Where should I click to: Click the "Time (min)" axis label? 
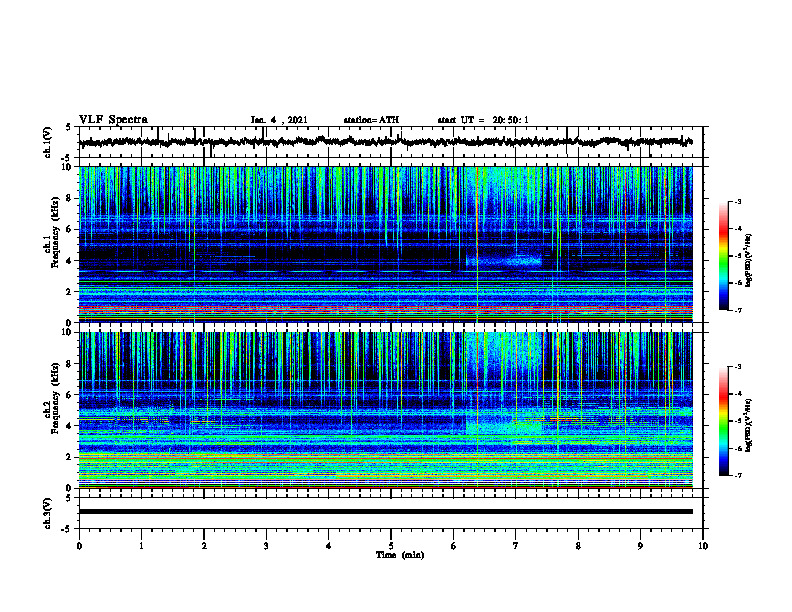point(400,555)
